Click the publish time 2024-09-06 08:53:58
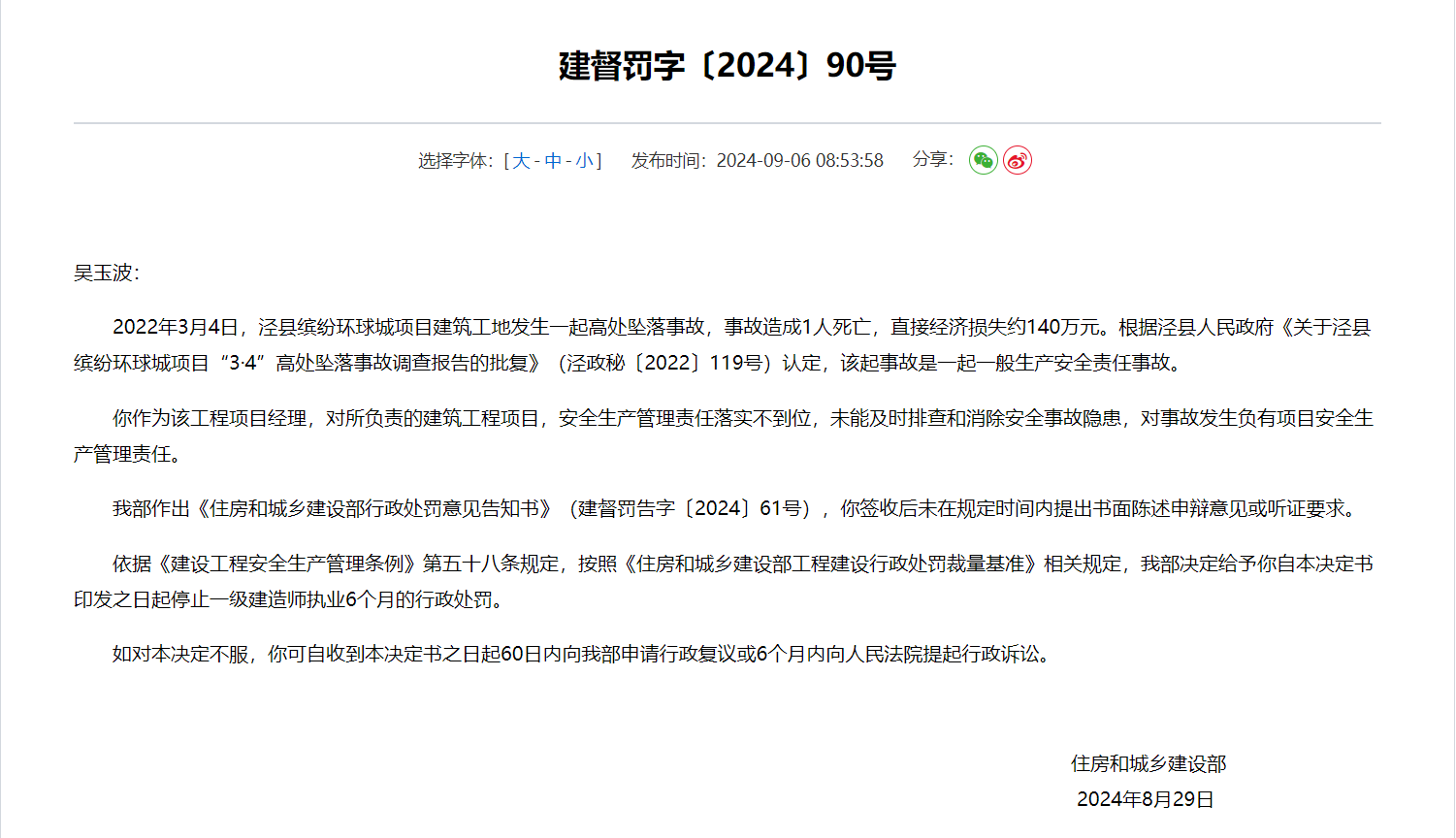Viewport: 1456px width, 838px height. click(800, 161)
